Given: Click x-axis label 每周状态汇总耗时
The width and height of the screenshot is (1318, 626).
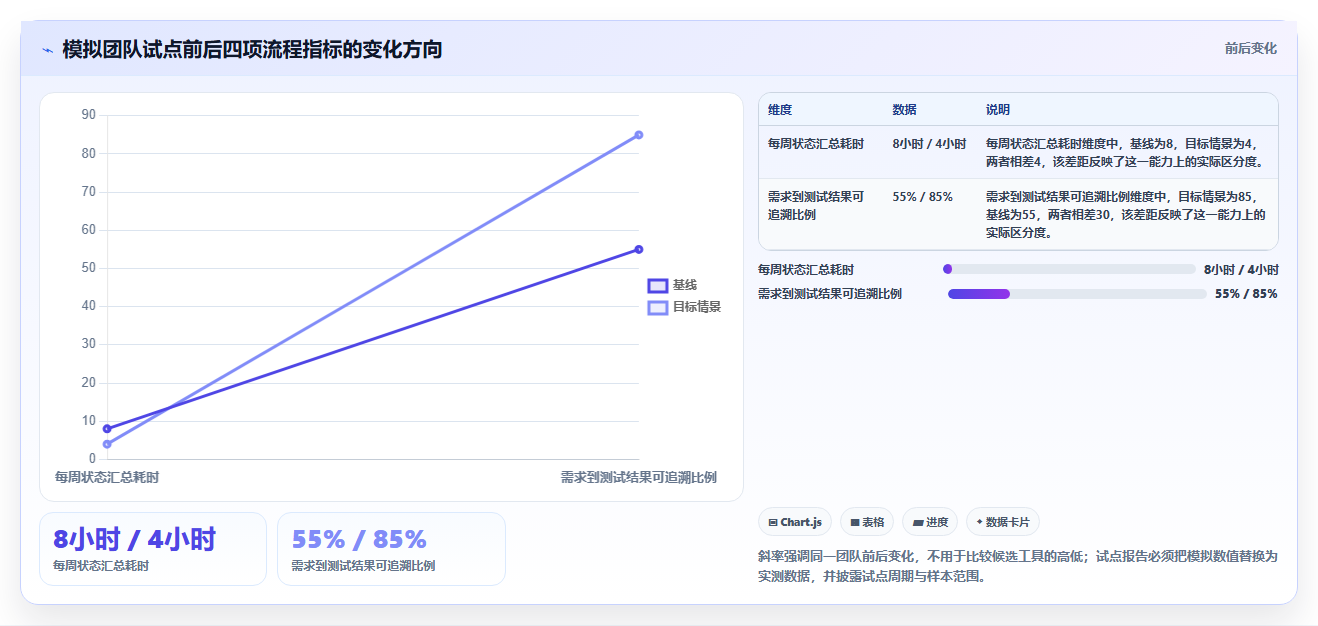Looking at the screenshot, I should pyautogui.click(x=107, y=477).
